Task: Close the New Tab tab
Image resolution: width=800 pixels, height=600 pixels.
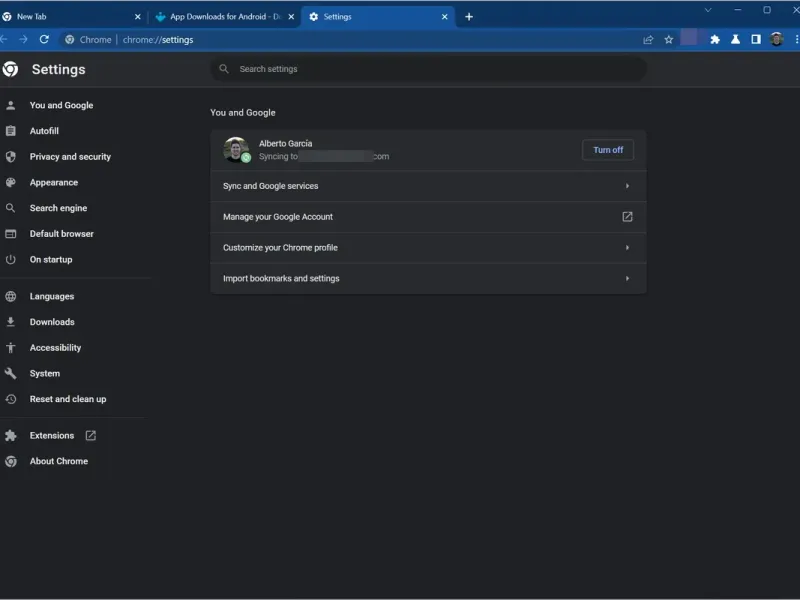Action: (x=137, y=17)
